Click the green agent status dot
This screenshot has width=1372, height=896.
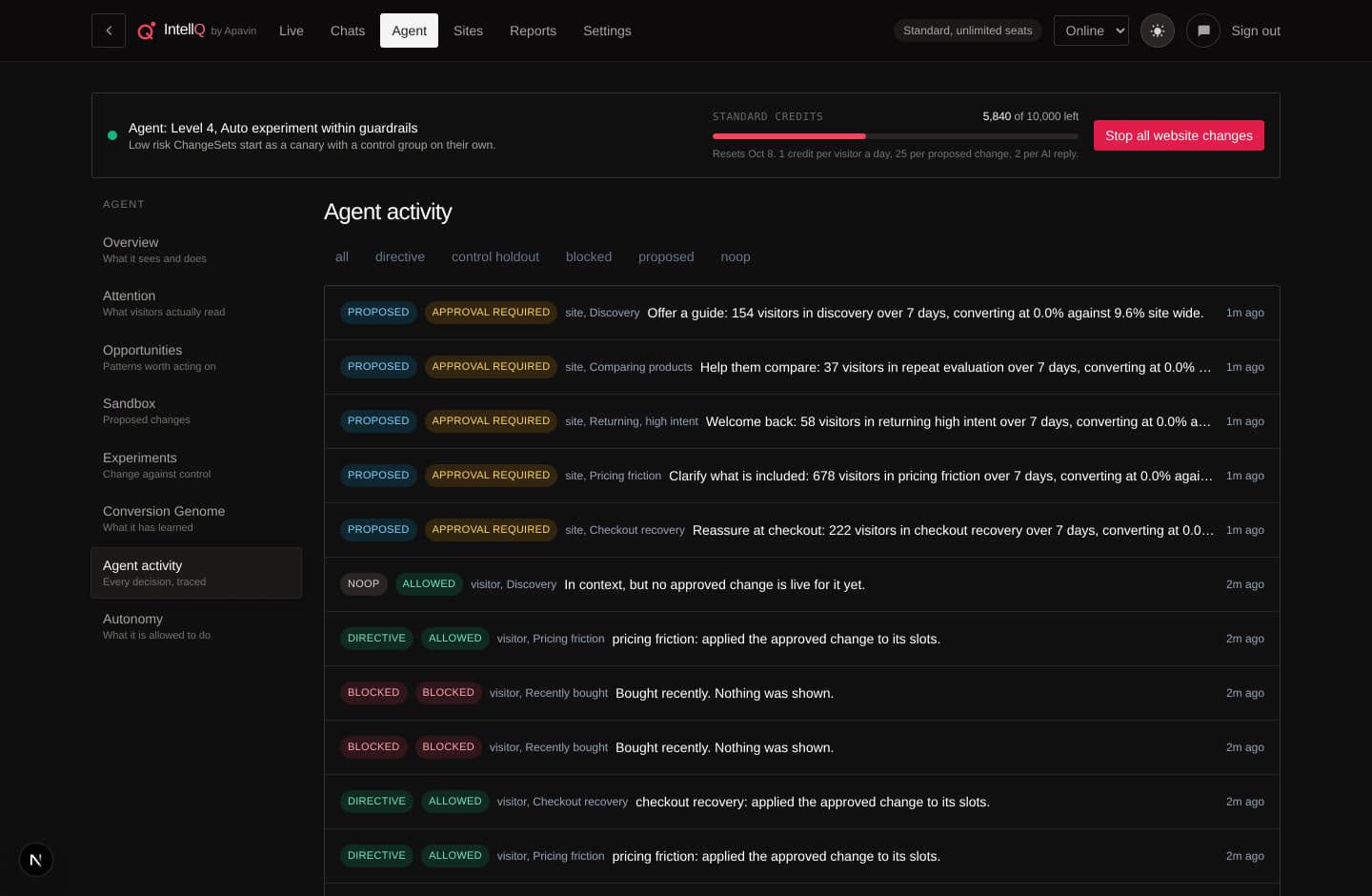pos(112,135)
